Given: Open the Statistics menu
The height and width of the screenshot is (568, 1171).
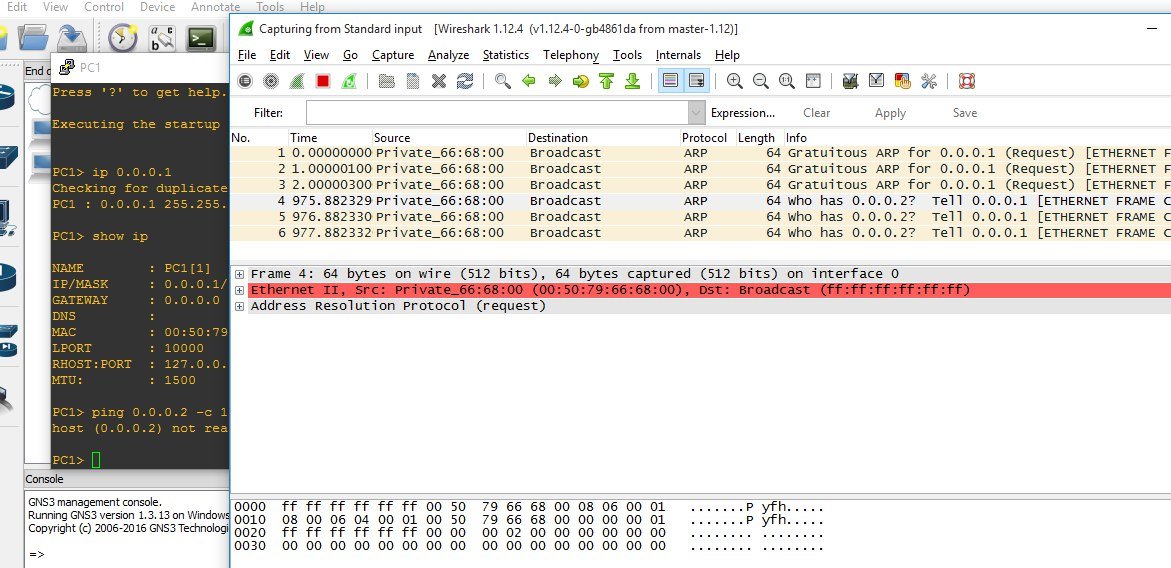Looking at the screenshot, I should tap(506, 54).
